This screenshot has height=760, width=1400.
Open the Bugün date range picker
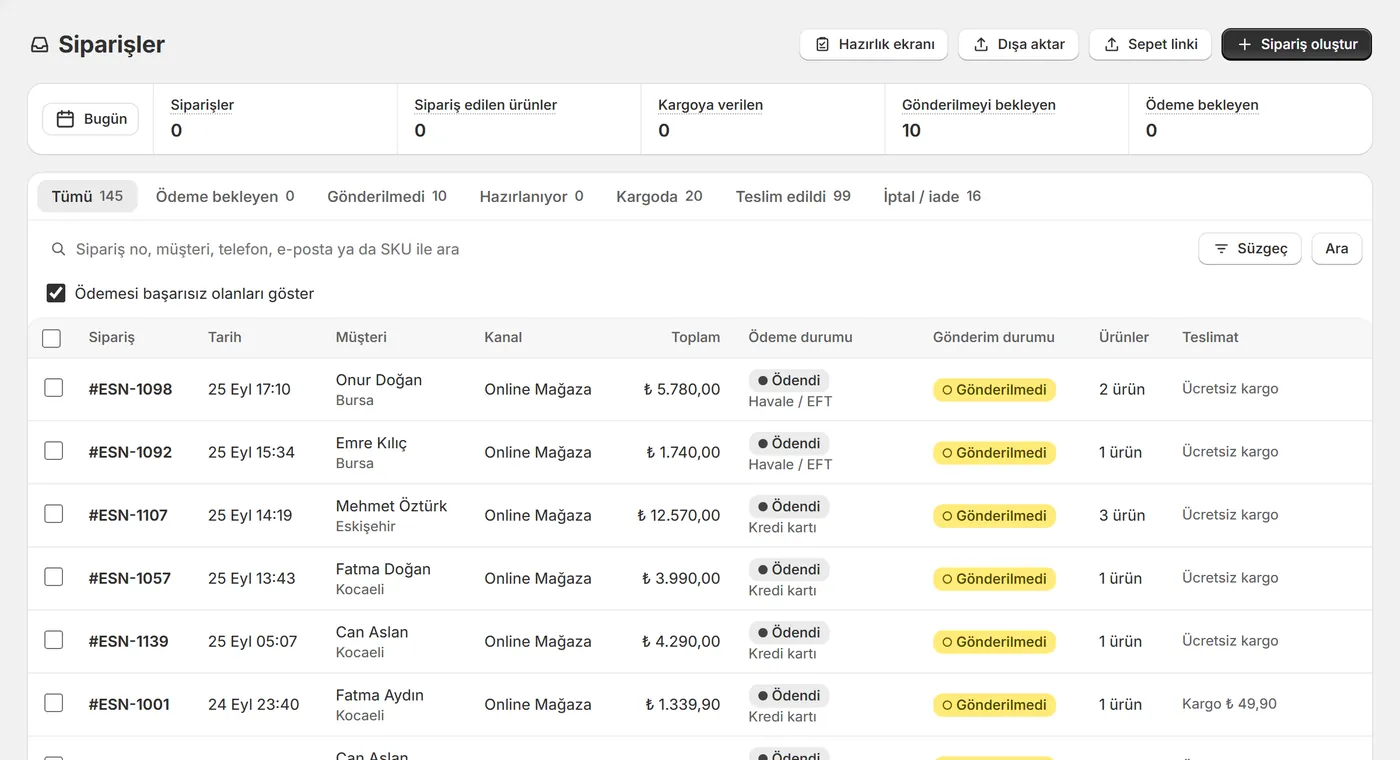point(91,119)
